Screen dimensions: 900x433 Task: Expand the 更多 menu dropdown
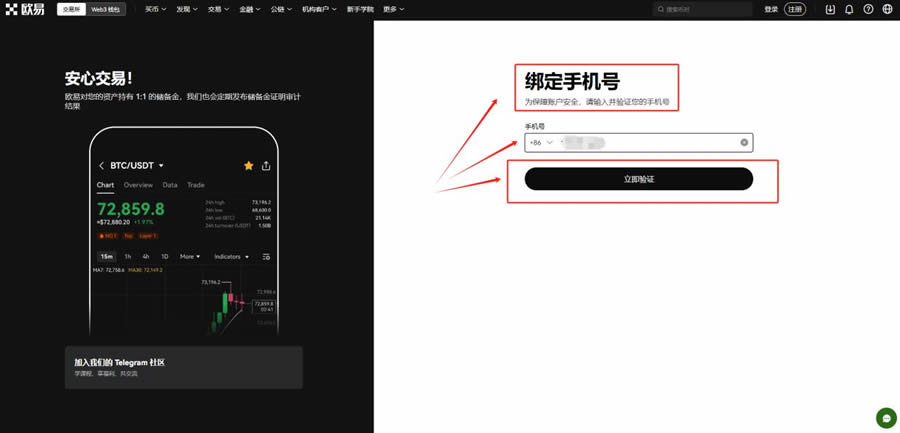pyautogui.click(x=393, y=9)
